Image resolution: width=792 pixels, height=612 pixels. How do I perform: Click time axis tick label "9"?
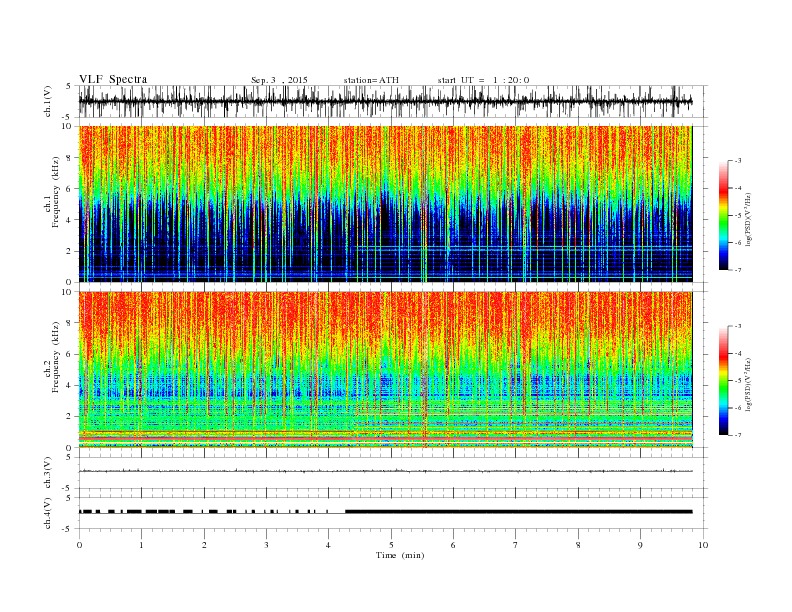pos(640,545)
